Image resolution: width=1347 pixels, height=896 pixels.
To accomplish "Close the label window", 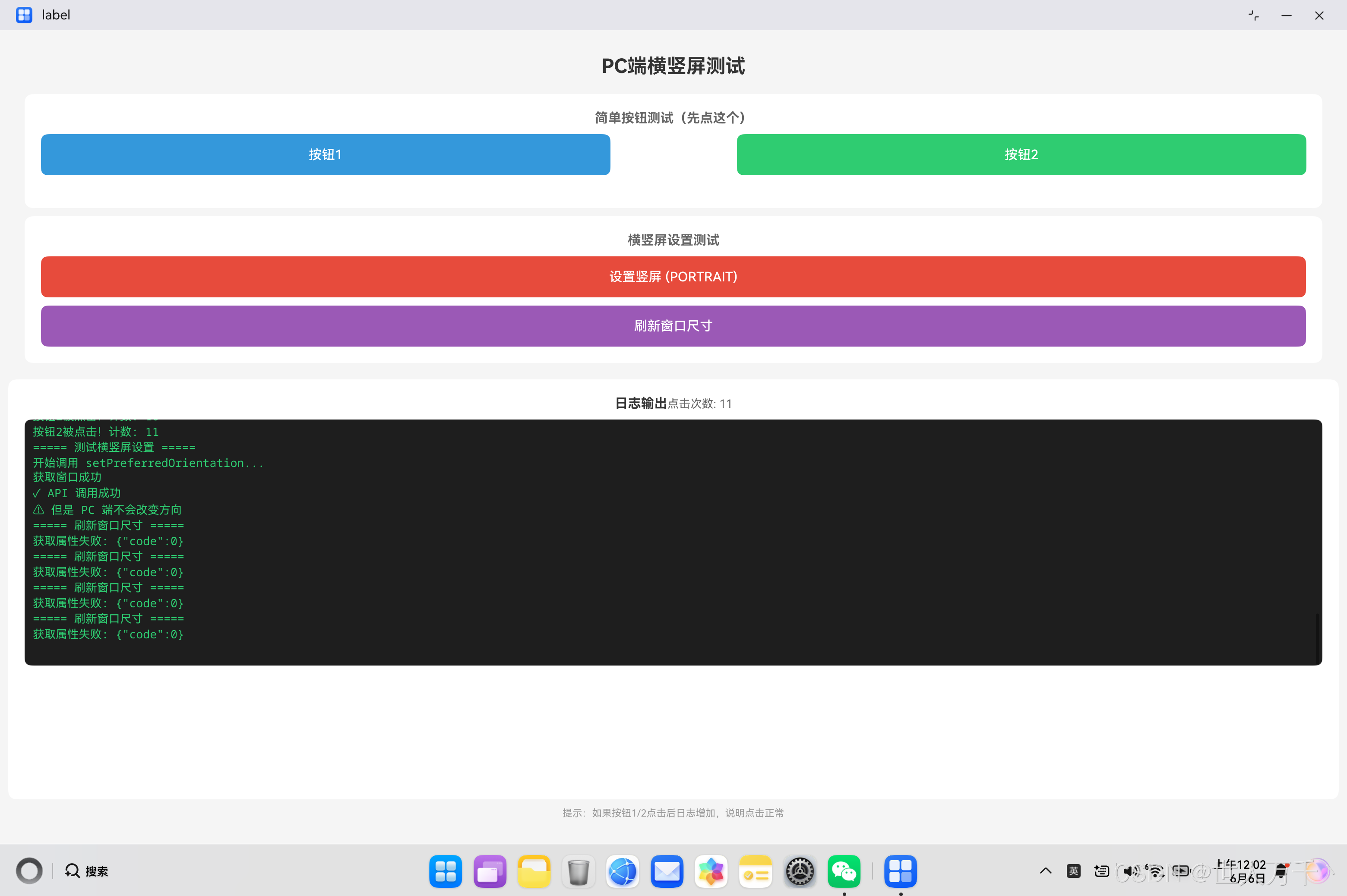I will point(1319,16).
